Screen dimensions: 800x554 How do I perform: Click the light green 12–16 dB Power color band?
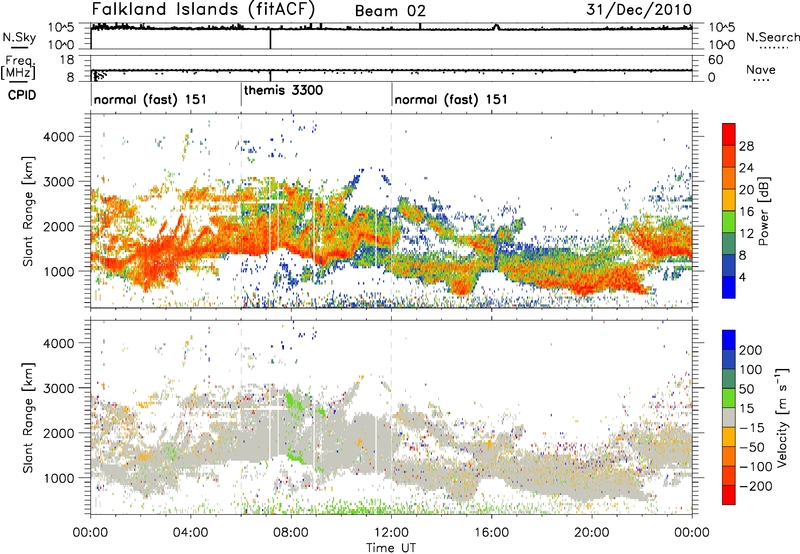[729, 221]
